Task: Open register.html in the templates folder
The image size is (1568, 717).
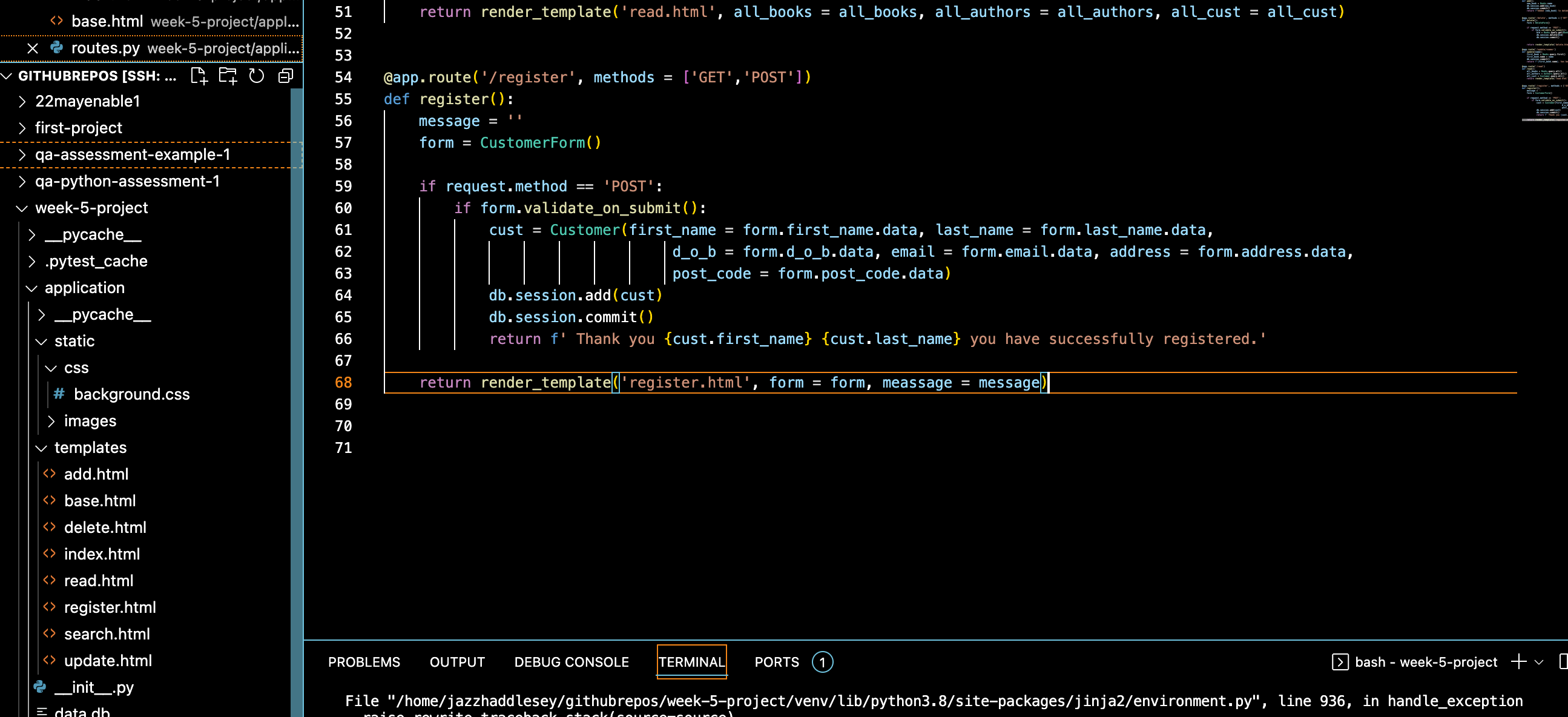Action: (110, 607)
